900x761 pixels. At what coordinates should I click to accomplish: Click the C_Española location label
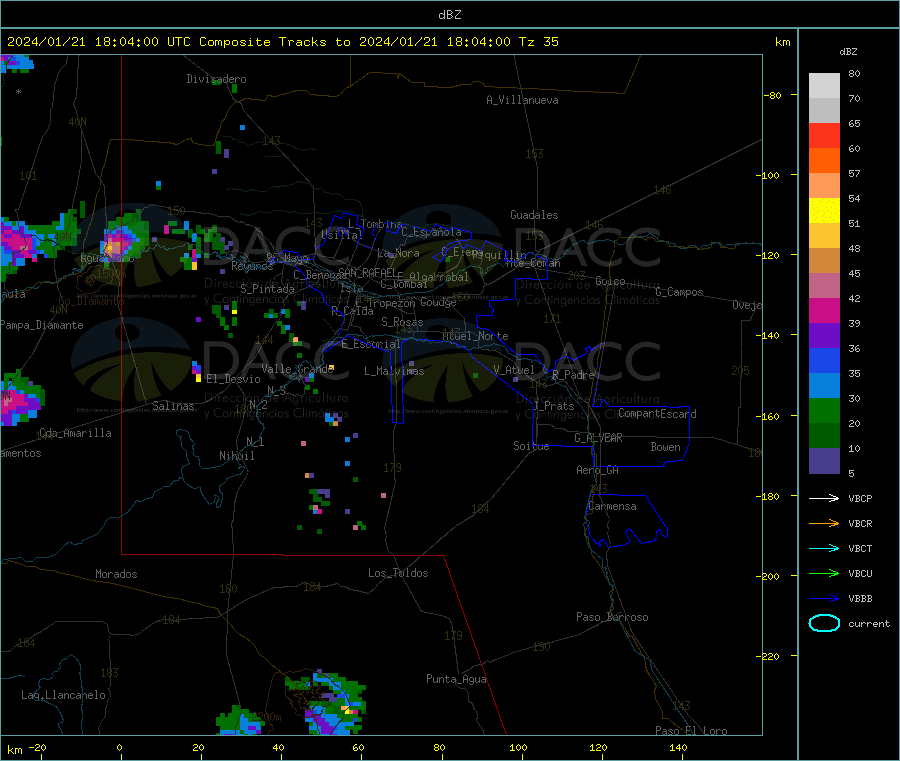pyautogui.click(x=431, y=232)
